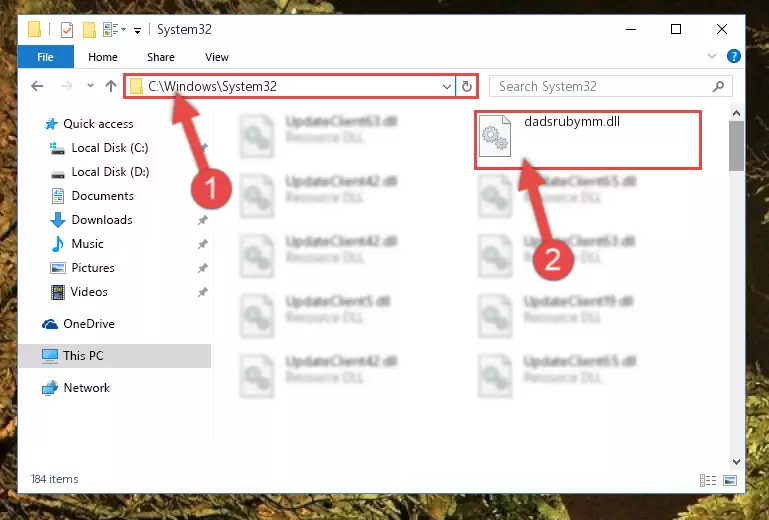Click the 184 items status text

click(54, 479)
